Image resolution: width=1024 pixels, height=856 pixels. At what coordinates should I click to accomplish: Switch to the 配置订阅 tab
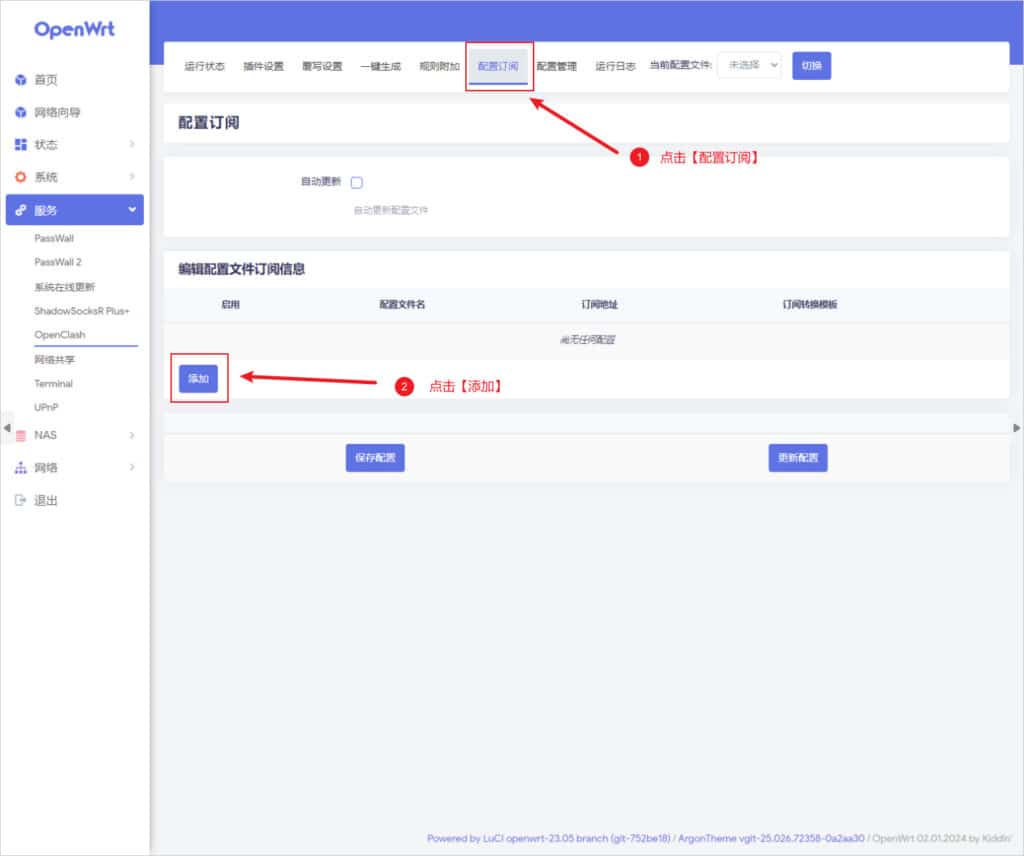click(498, 66)
